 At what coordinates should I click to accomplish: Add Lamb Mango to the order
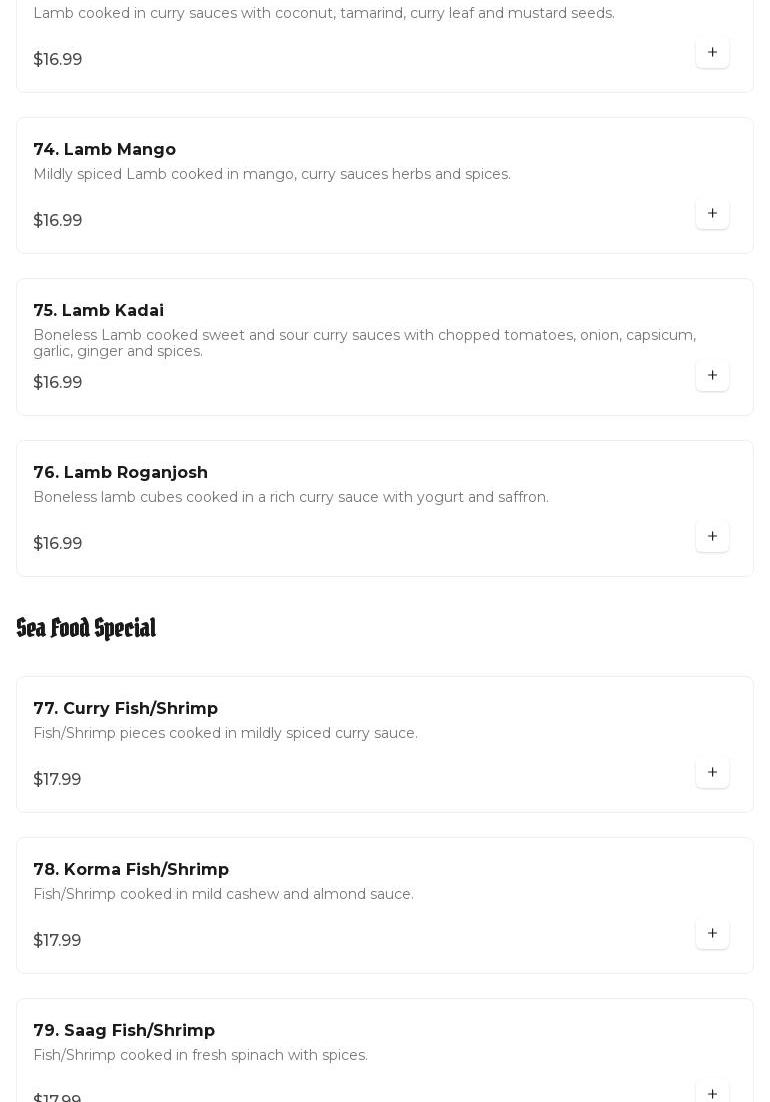pyautogui.click(x=712, y=213)
